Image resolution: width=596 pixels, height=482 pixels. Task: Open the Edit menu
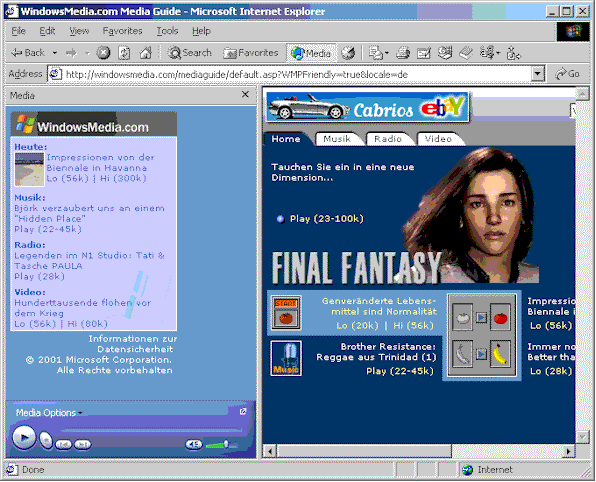pos(47,31)
